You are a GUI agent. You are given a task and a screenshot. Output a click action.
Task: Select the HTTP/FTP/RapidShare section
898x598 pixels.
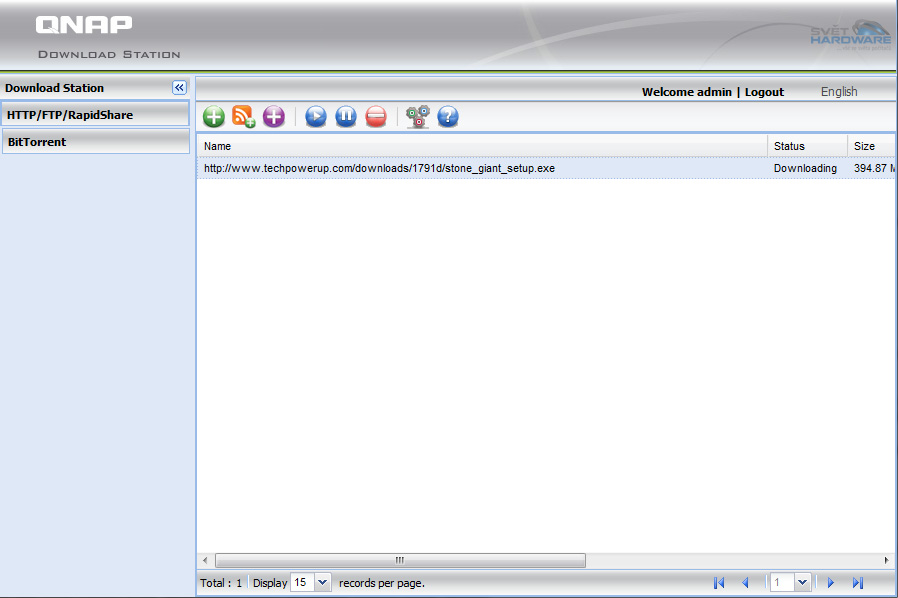95,115
